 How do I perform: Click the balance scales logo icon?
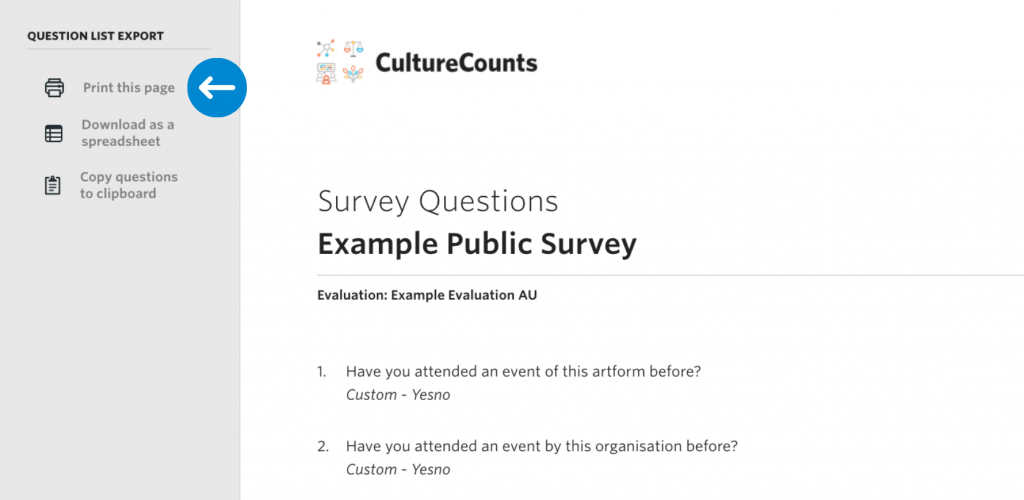click(353, 49)
